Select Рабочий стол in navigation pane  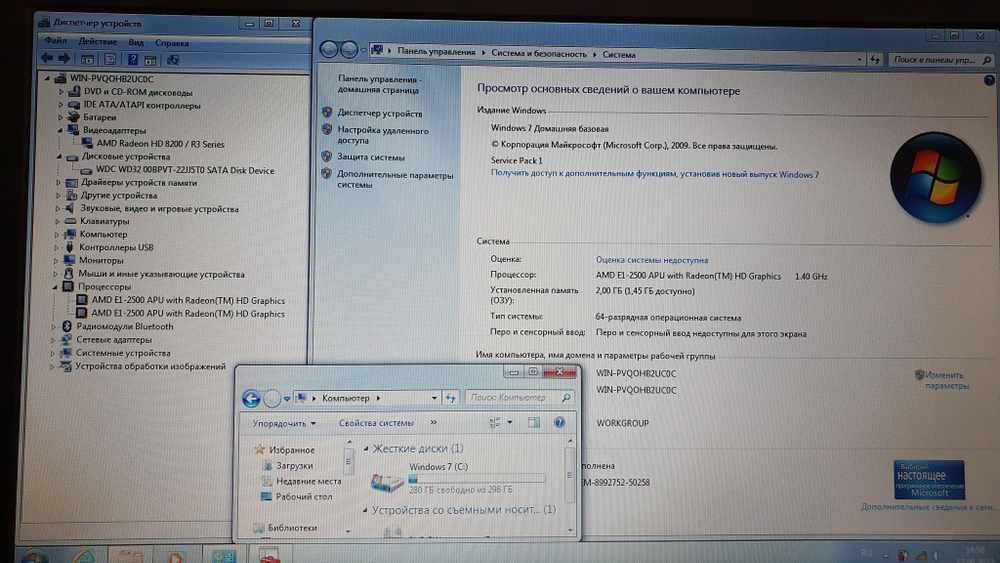click(304, 496)
